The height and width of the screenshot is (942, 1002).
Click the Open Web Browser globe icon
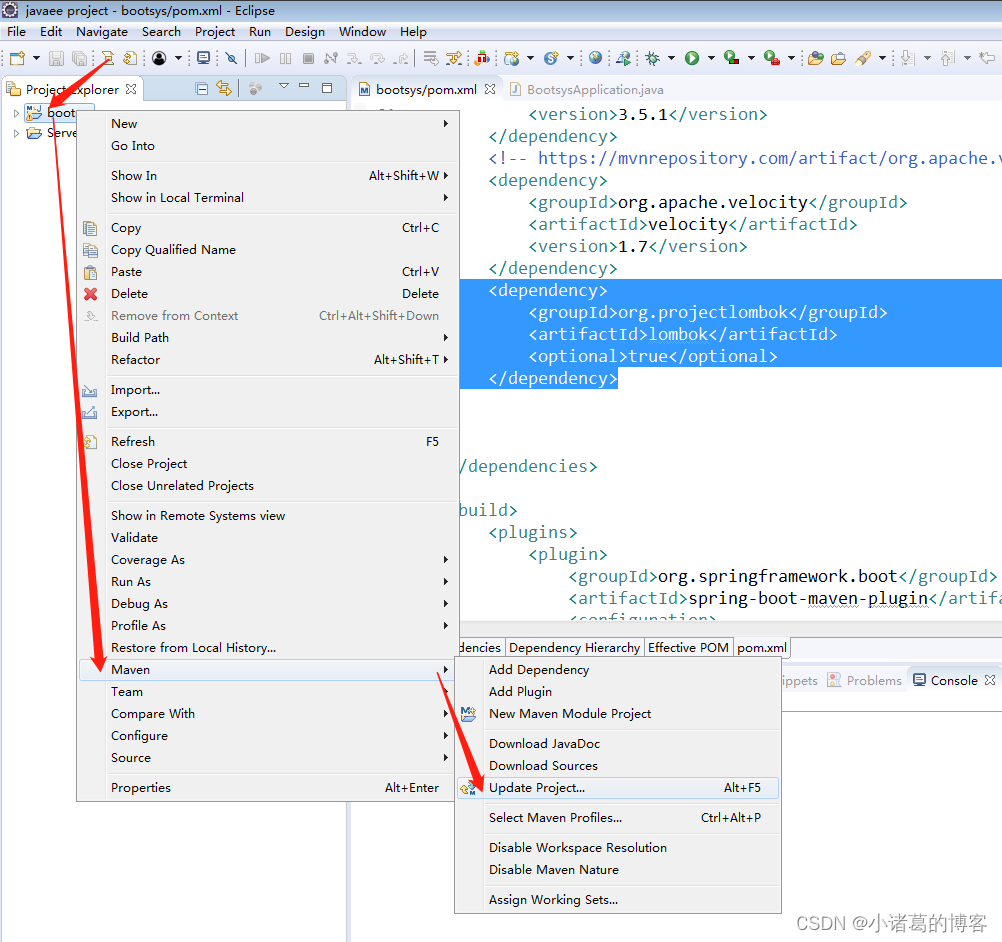[596, 58]
